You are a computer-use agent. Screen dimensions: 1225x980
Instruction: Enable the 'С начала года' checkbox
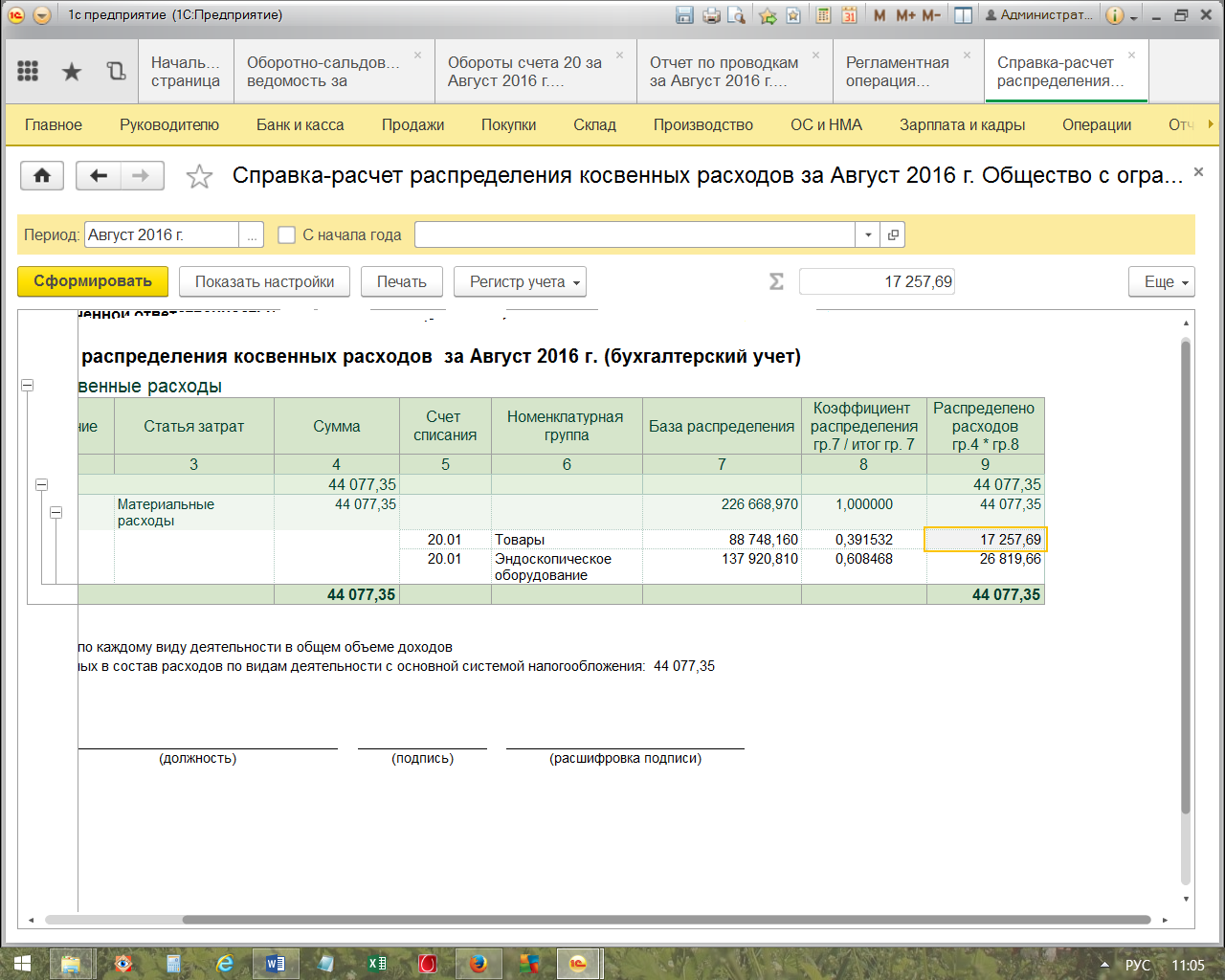(286, 234)
